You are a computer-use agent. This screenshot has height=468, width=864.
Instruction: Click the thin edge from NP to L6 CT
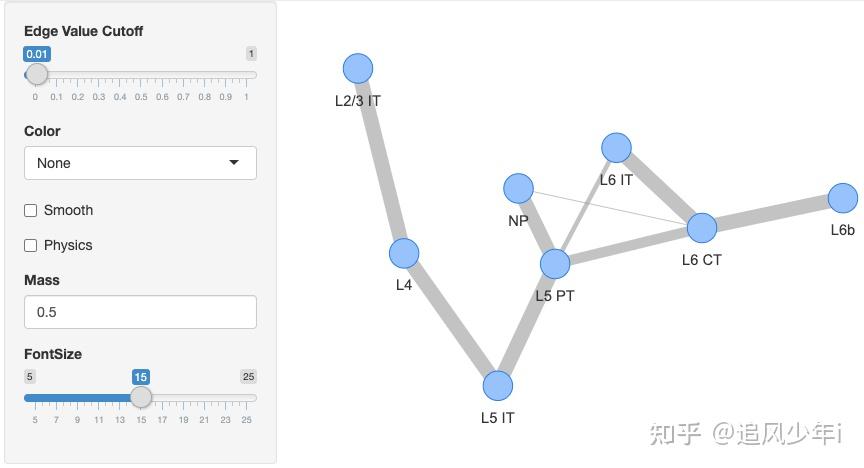(x=610, y=208)
